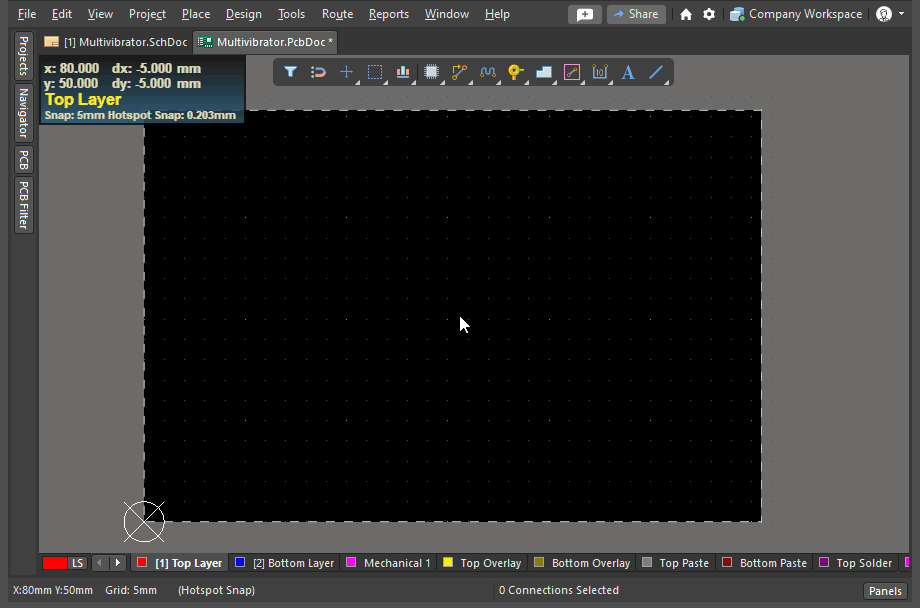
Task: Toggle the LS layer set button
Action: [x=78, y=563]
